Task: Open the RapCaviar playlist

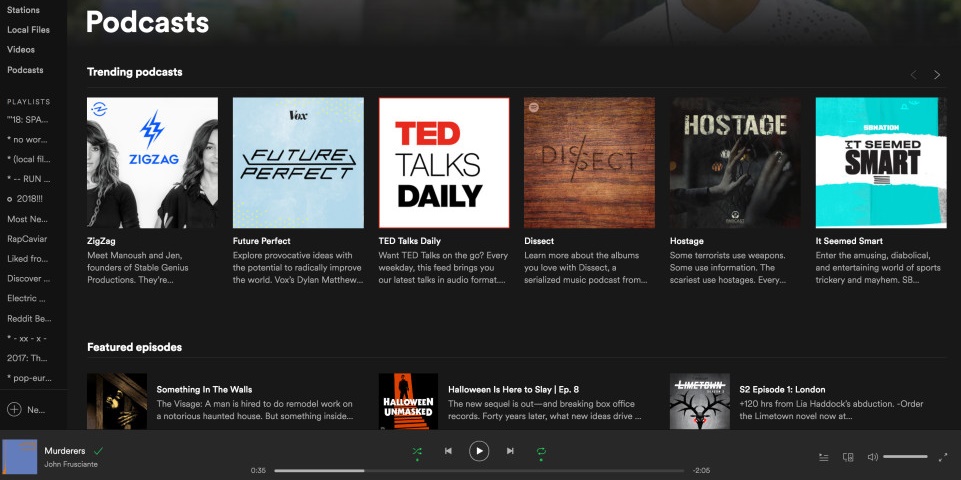Action: (27, 238)
